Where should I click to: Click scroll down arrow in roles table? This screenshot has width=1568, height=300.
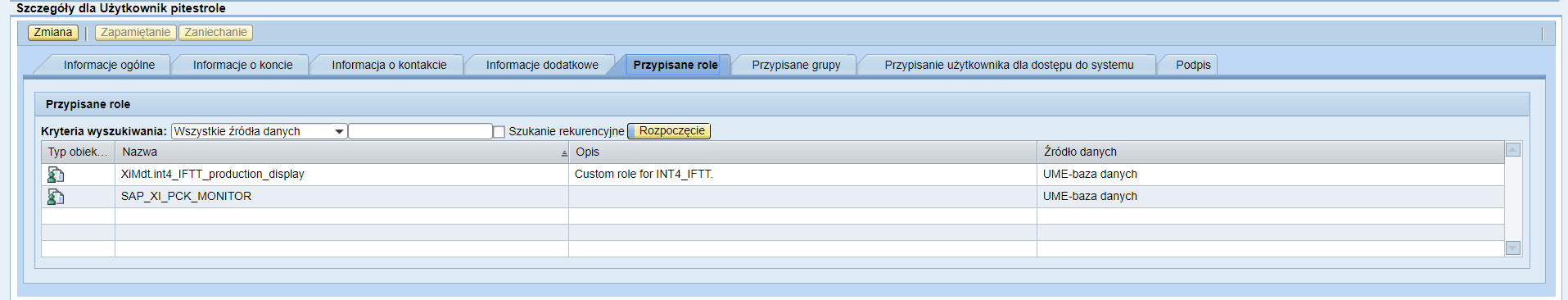[x=1512, y=248]
